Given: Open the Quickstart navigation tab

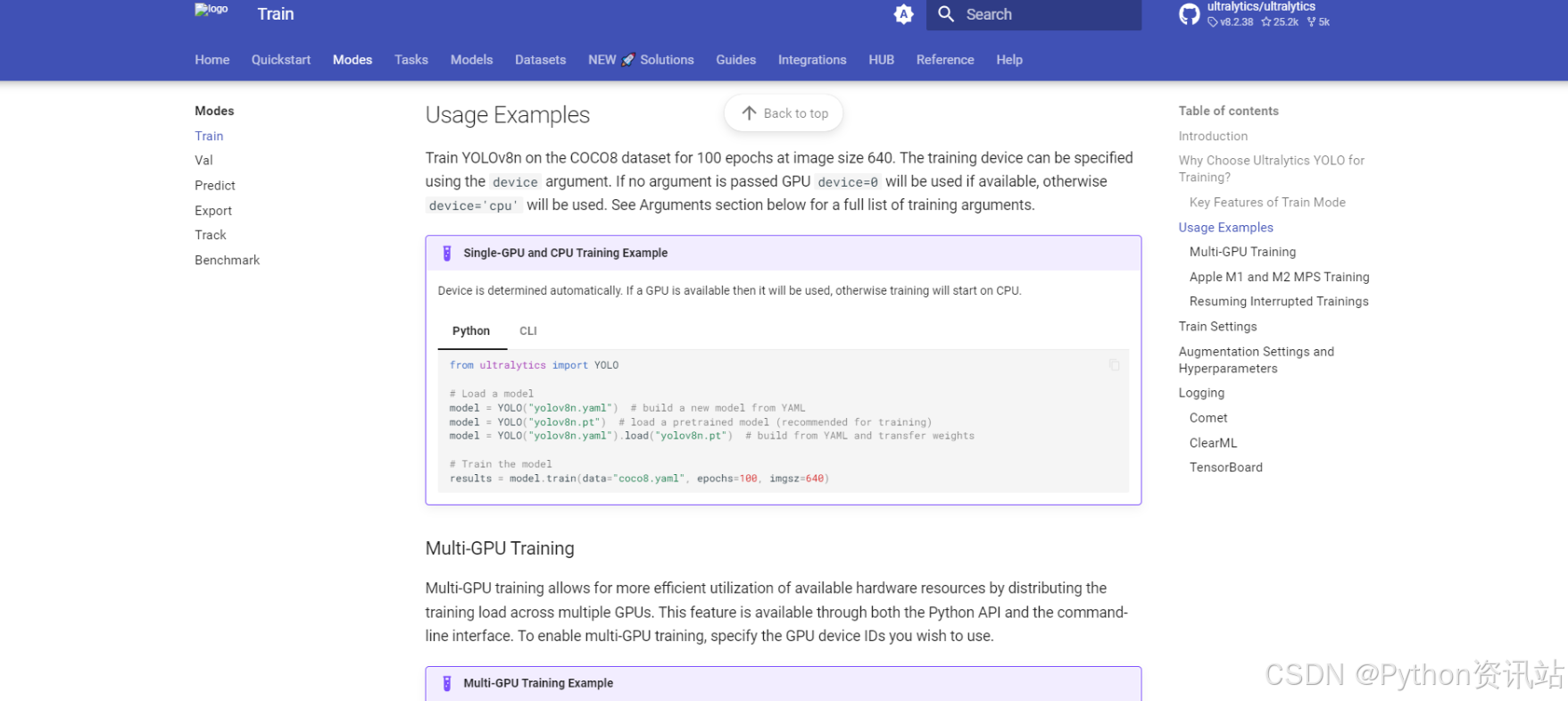Looking at the screenshot, I should click(x=281, y=60).
